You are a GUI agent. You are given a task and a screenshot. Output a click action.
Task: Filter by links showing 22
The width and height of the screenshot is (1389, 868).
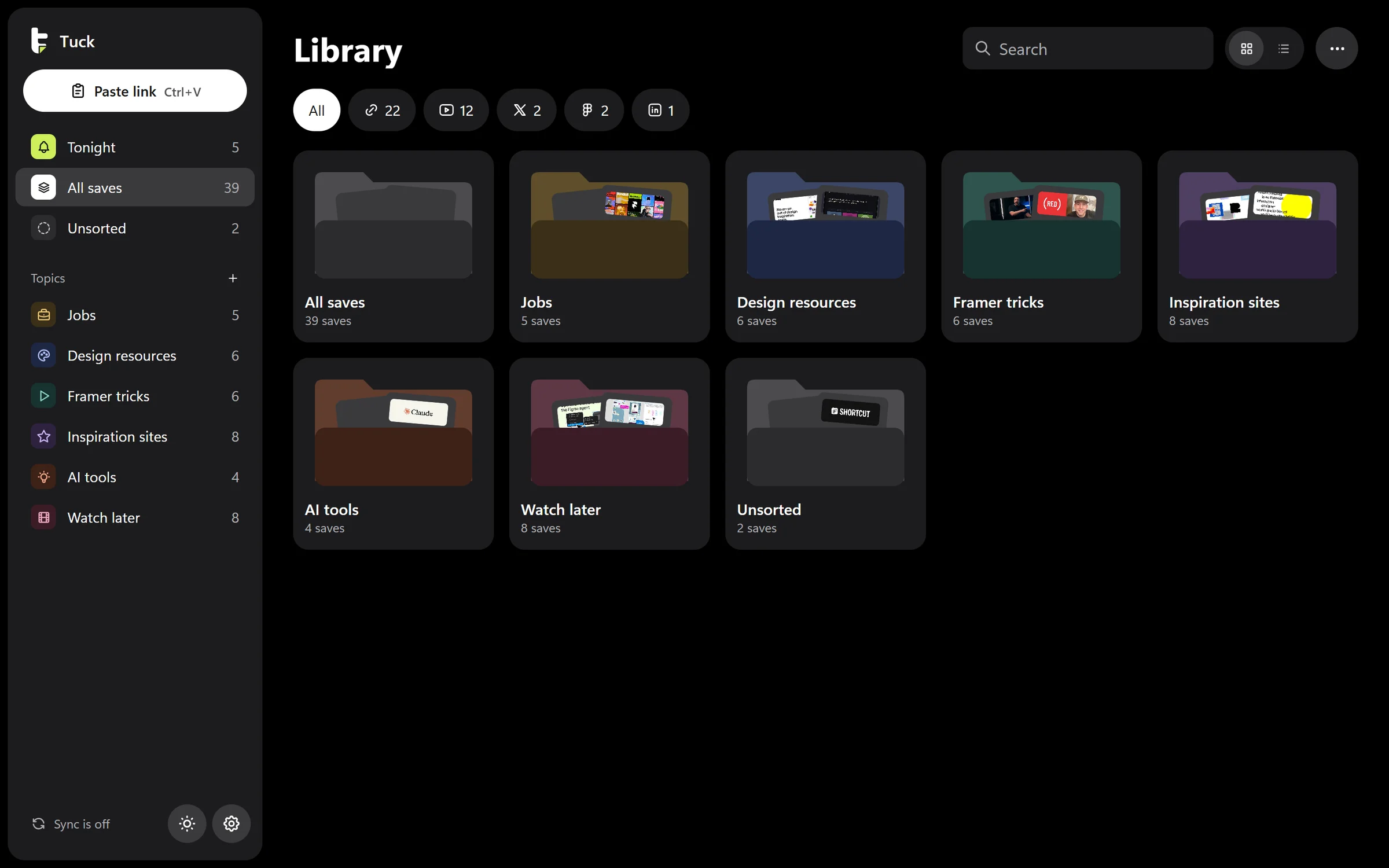tap(382, 110)
